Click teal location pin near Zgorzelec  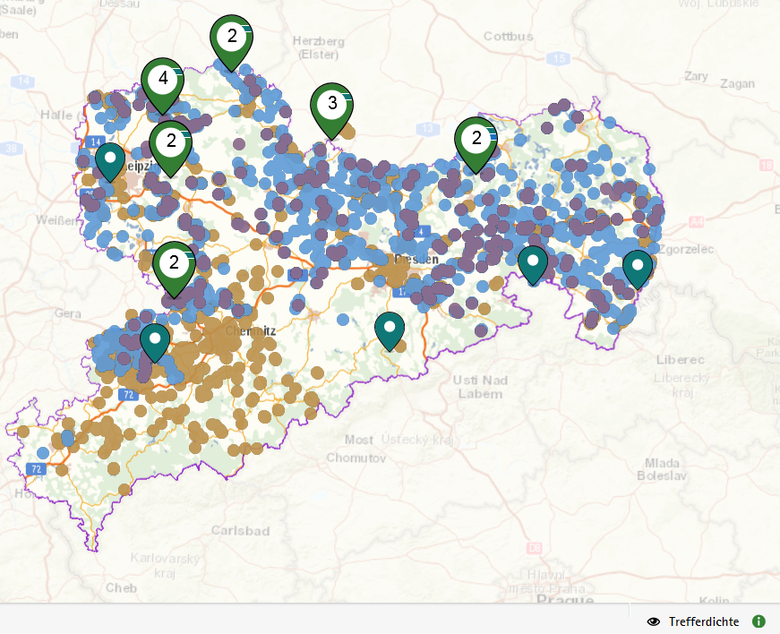point(637,267)
